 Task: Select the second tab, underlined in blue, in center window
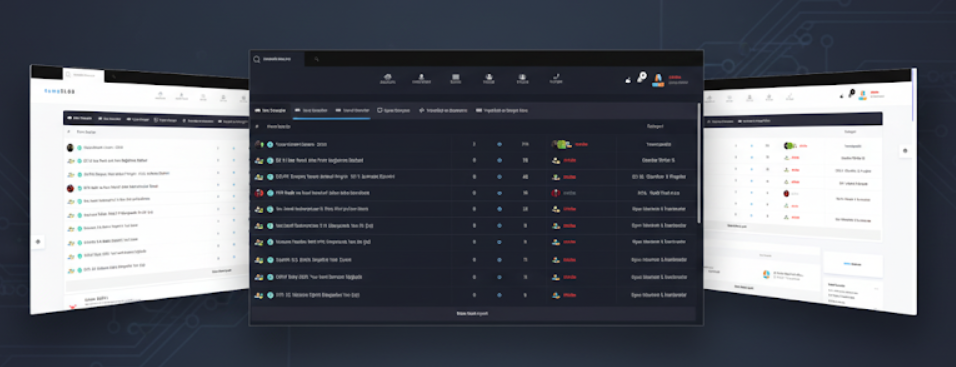pyautogui.click(x=311, y=110)
